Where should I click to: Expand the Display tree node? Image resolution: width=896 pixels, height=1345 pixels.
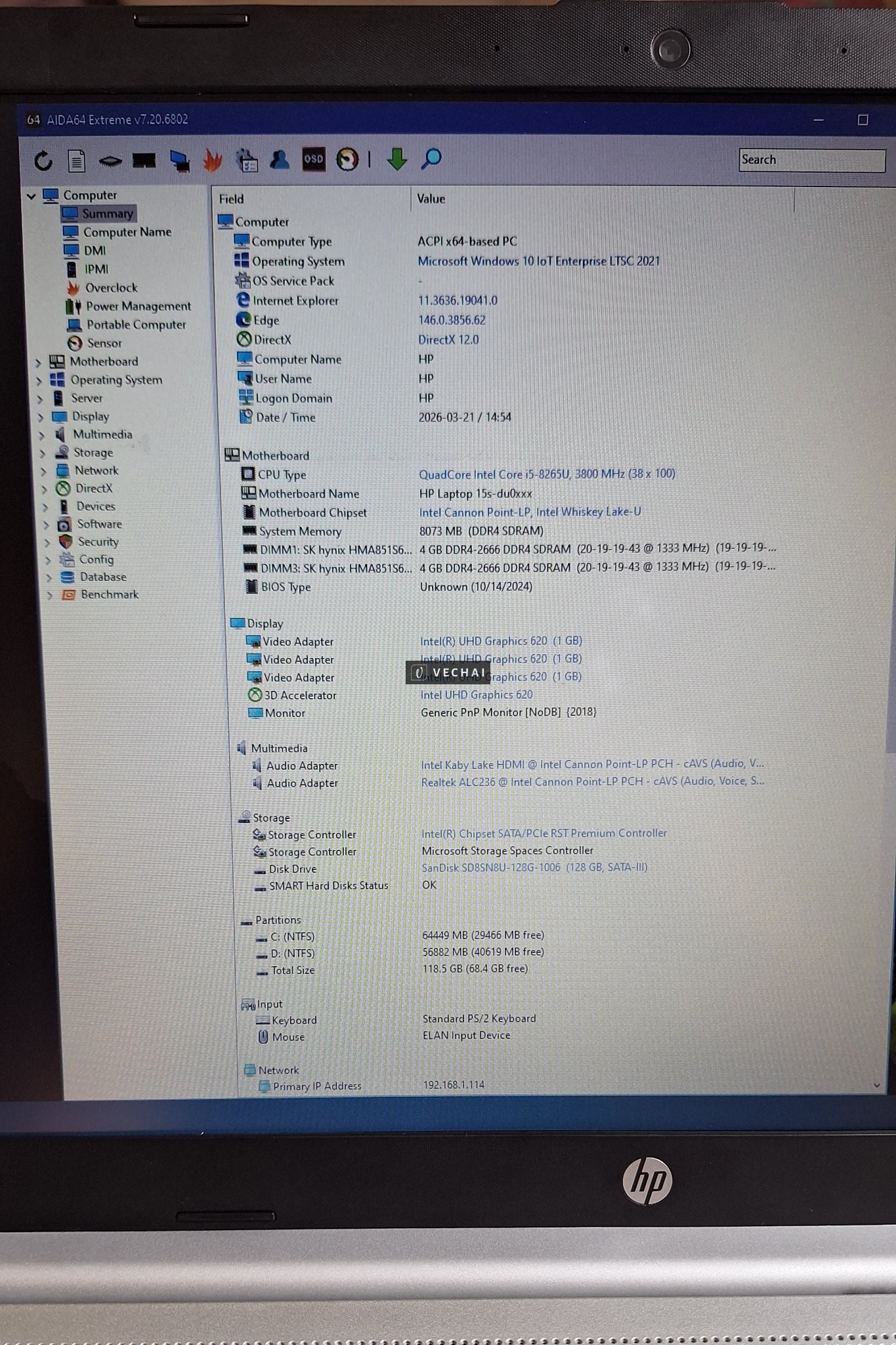point(41,417)
